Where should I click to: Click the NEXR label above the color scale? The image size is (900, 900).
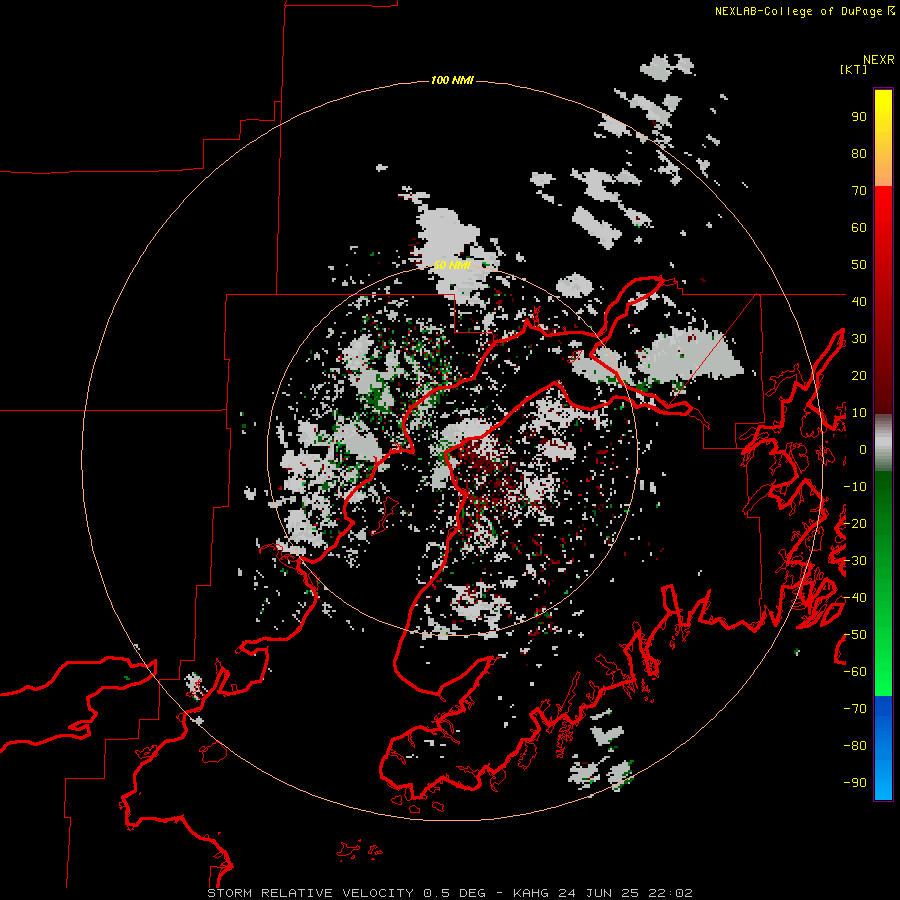879,60
